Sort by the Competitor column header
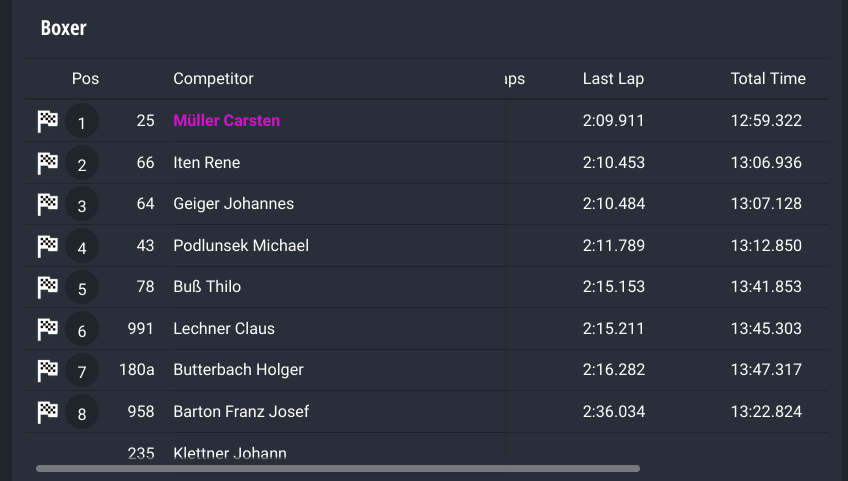 coord(213,79)
